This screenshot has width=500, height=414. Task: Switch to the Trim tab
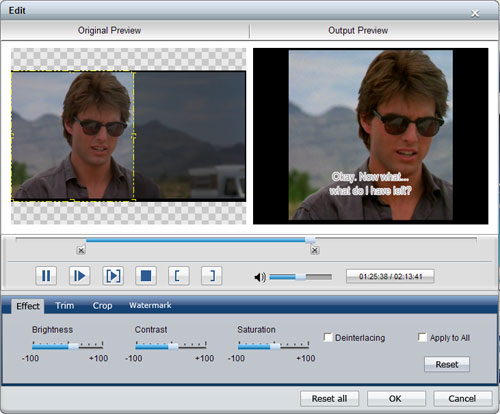click(x=65, y=305)
